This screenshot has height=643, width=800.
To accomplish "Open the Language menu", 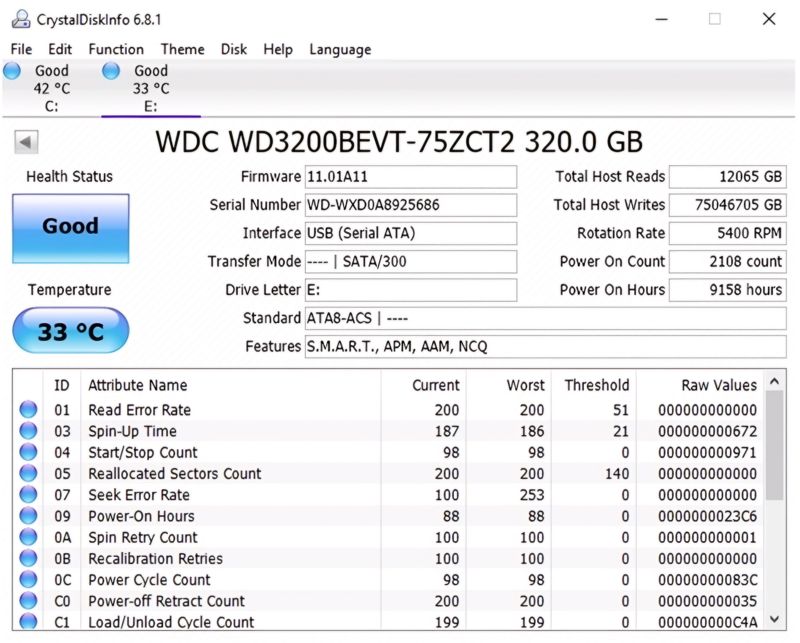I will pos(340,49).
